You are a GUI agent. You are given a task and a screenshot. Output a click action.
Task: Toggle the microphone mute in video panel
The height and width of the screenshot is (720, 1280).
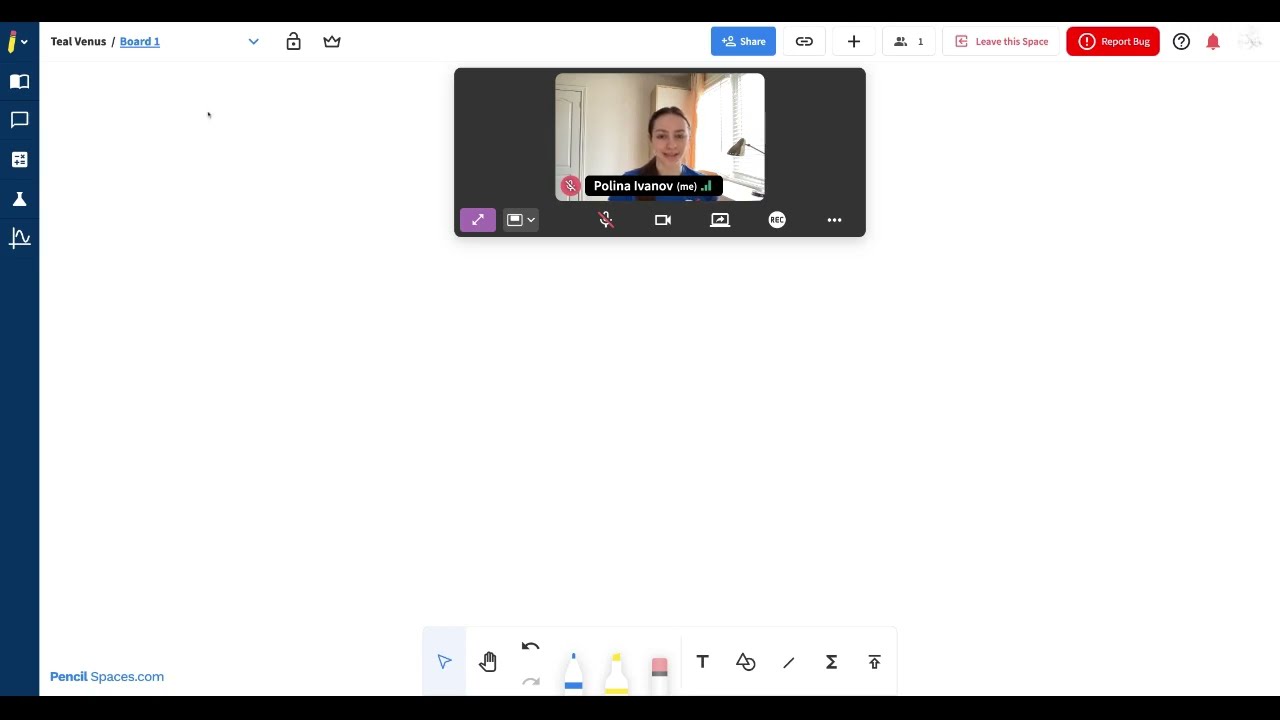(x=606, y=220)
